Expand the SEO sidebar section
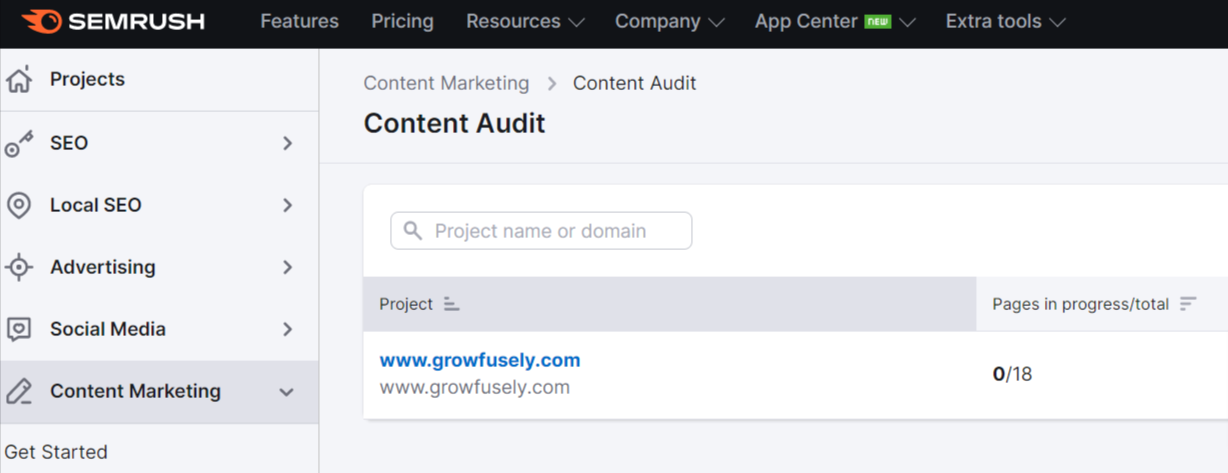This screenshot has height=473, width=1228. 287,143
